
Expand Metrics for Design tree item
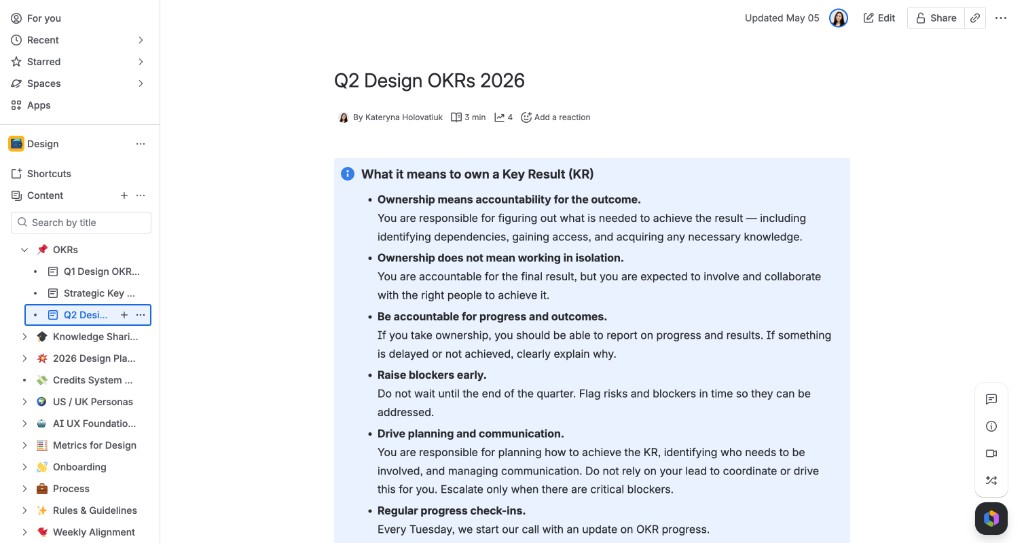[x=24, y=446]
